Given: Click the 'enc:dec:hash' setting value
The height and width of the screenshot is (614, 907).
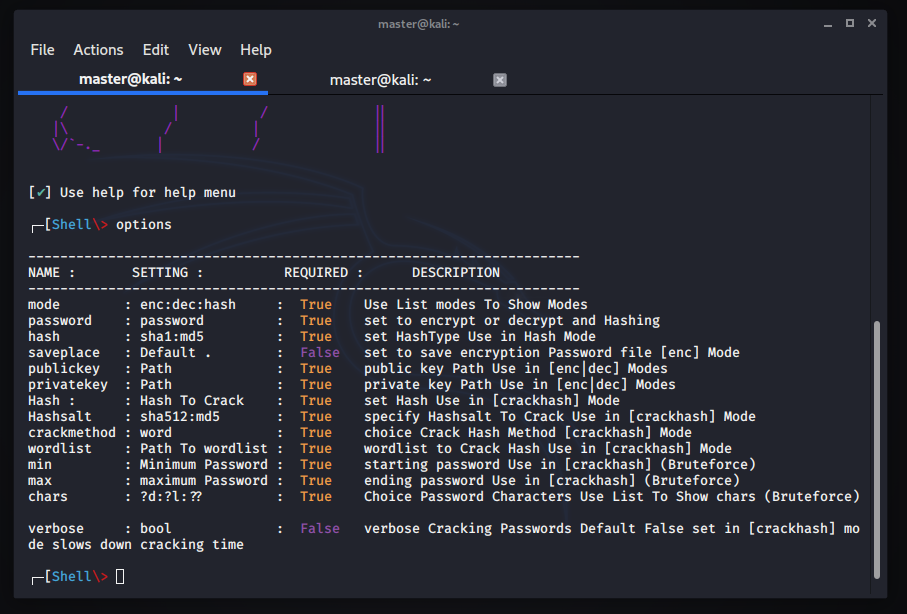Looking at the screenshot, I should (188, 304).
